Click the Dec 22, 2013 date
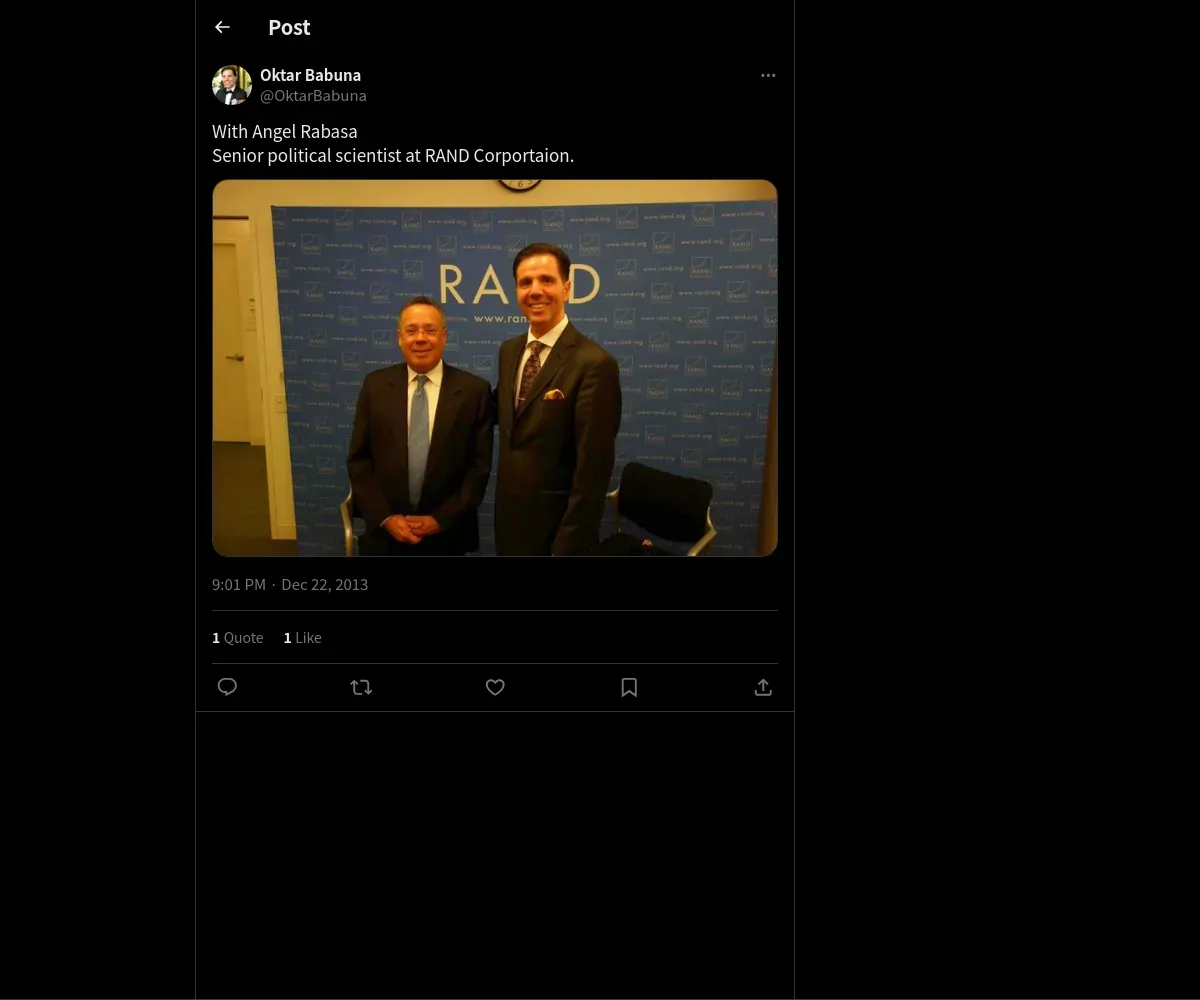The height and width of the screenshot is (1000, 1200). 325,585
